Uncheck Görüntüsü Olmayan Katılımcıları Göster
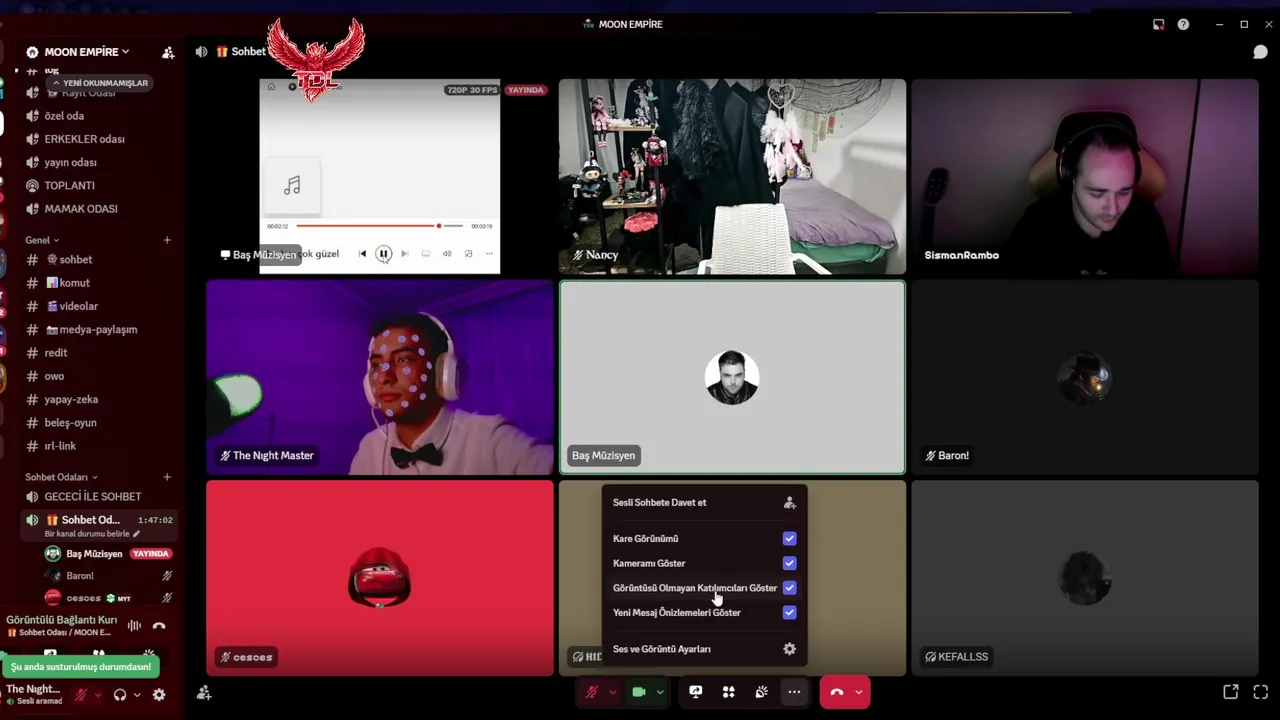Viewport: 1280px width, 720px height. [789, 588]
